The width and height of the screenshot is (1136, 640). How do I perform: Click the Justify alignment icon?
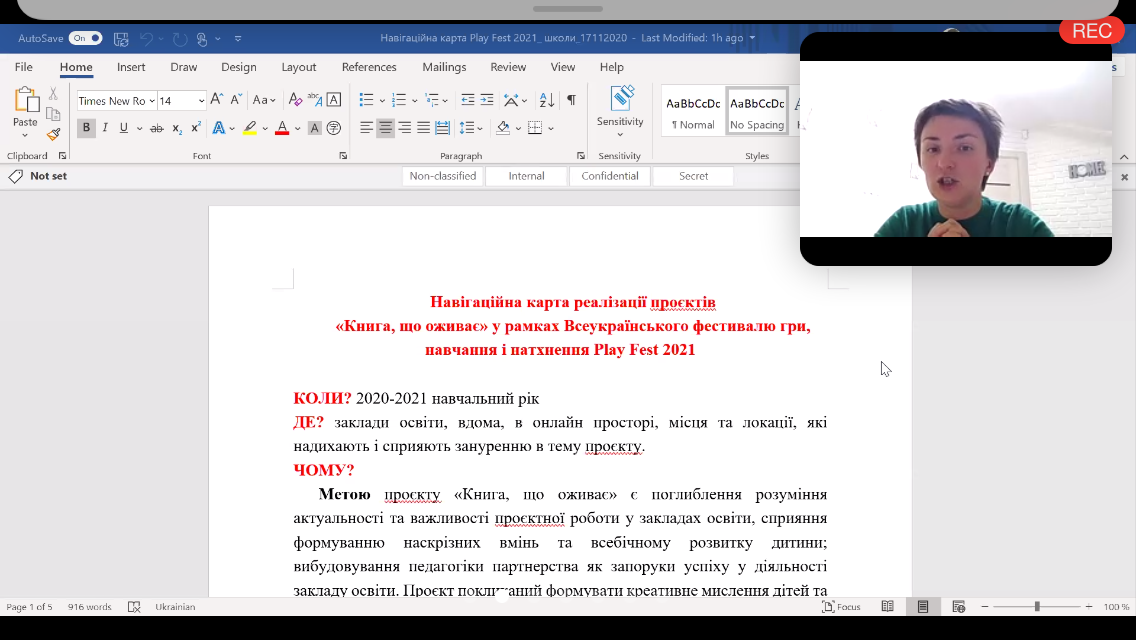click(x=423, y=128)
